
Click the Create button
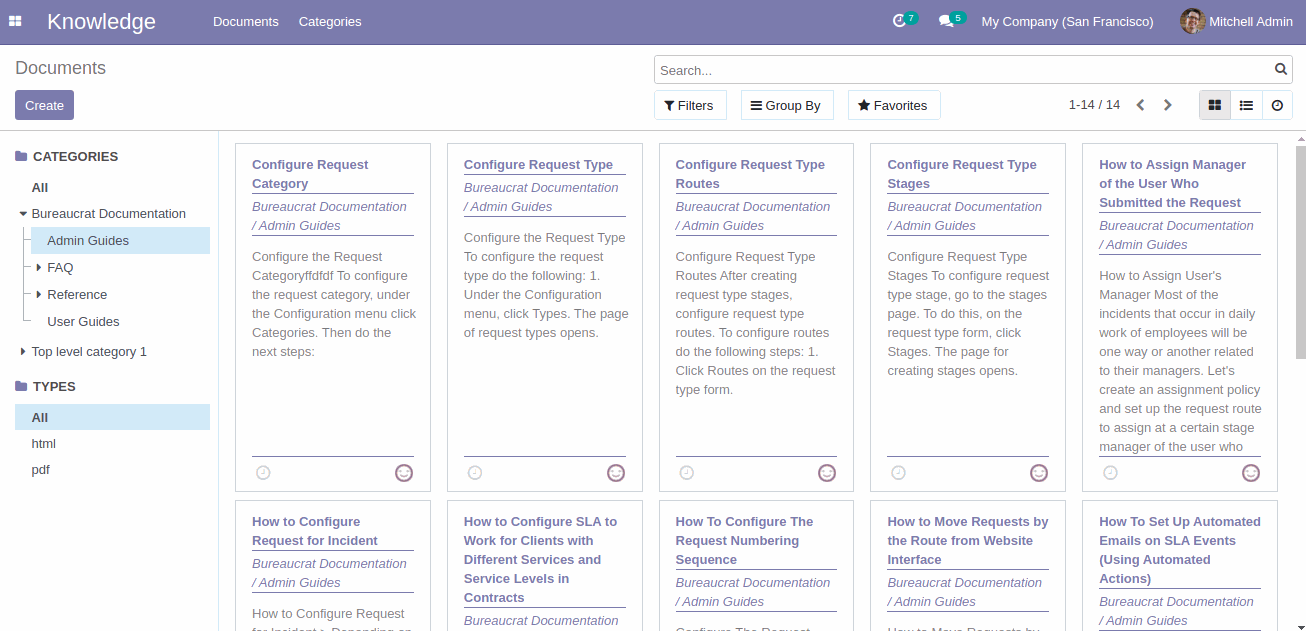coord(44,105)
